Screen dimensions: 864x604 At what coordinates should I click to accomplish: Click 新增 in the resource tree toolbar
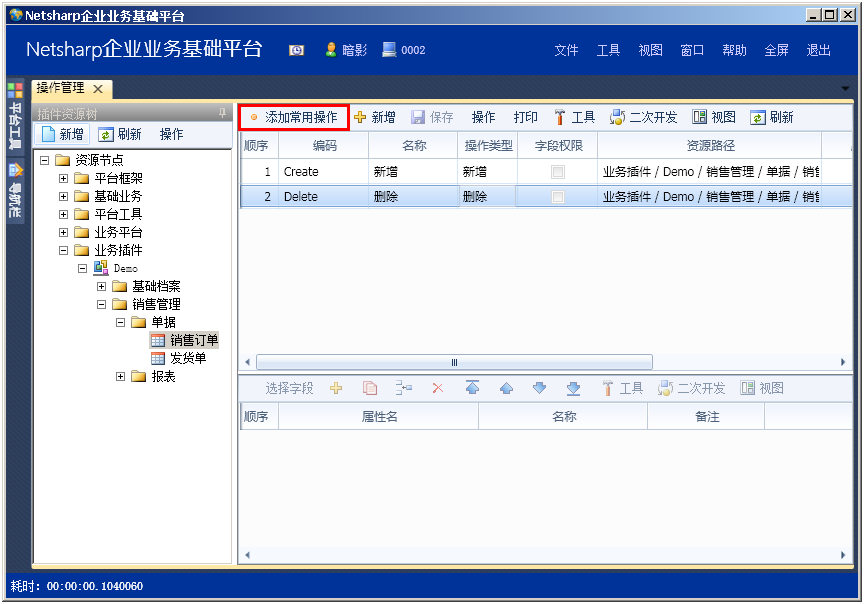click(x=63, y=134)
